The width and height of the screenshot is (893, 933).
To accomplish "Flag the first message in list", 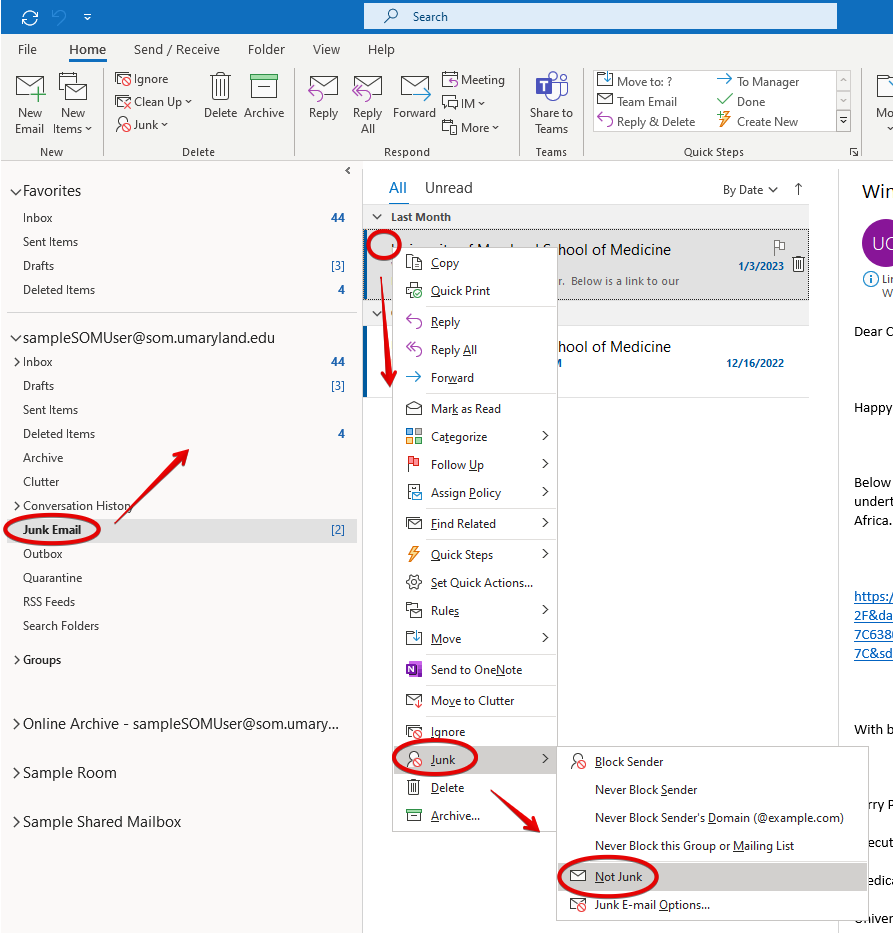I will 780,247.
